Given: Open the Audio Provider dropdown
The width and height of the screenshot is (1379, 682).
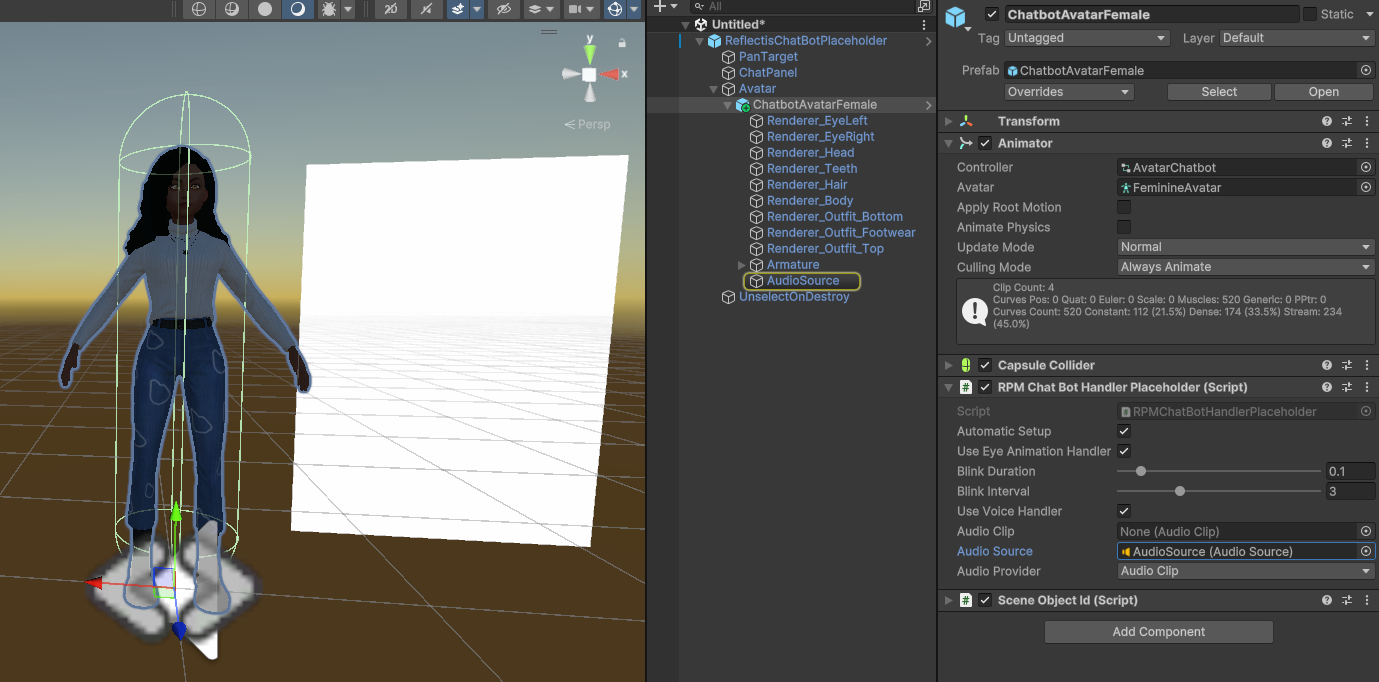Looking at the screenshot, I should [1245, 571].
